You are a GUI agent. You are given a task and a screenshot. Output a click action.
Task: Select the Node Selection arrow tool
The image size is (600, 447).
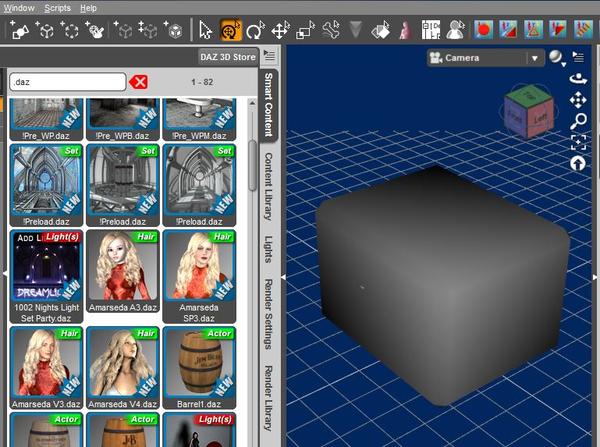(x=205, y=30)
